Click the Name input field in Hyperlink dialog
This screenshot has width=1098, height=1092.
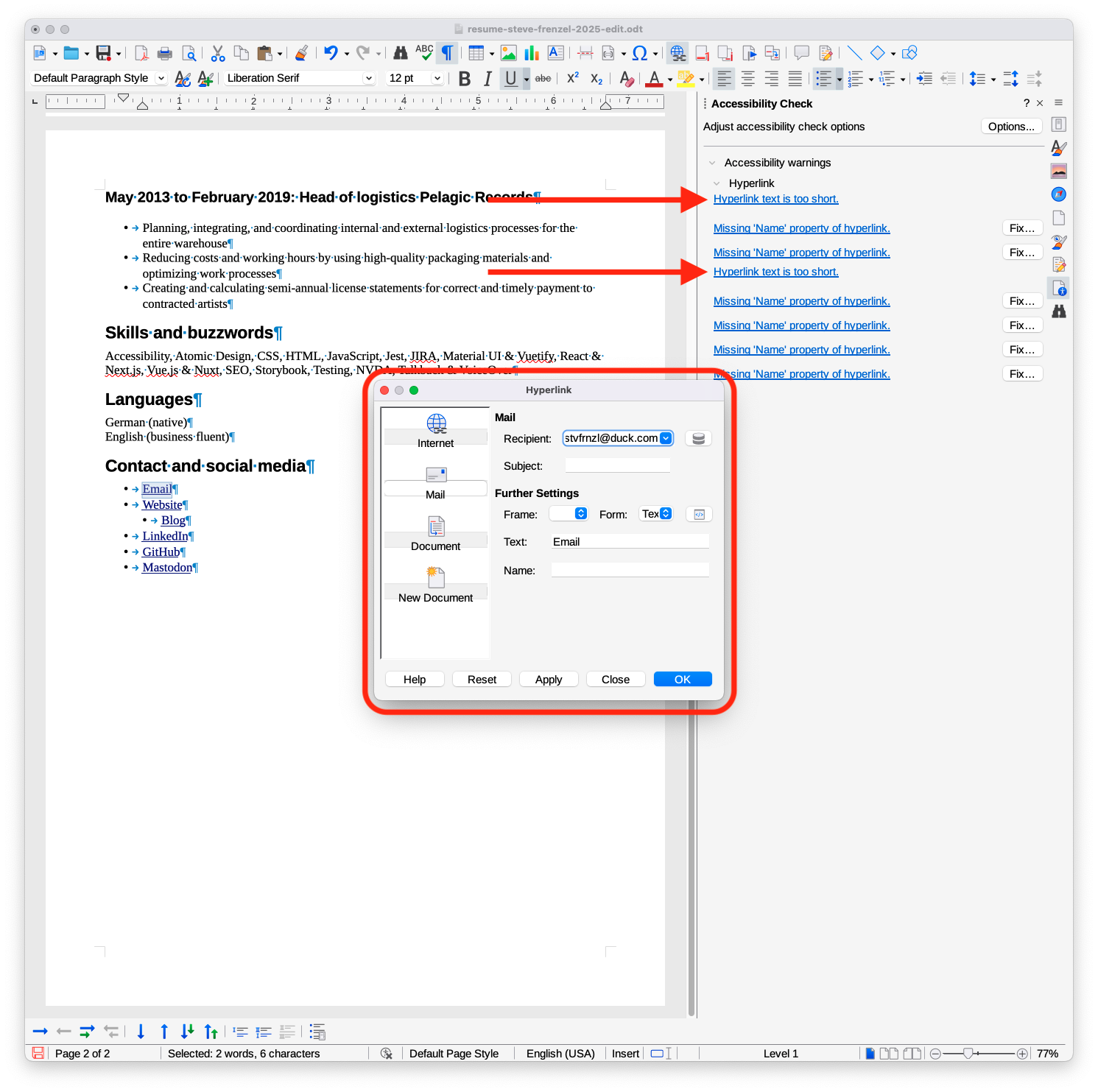click(x=630, y=571)
